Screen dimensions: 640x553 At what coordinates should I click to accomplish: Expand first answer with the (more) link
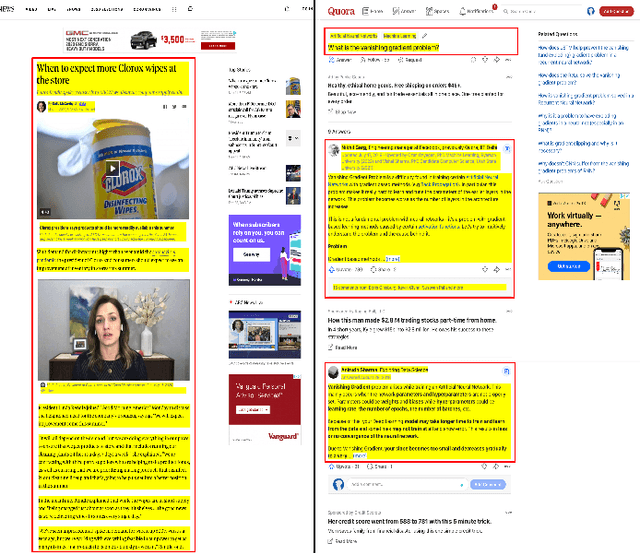[393, 259]
